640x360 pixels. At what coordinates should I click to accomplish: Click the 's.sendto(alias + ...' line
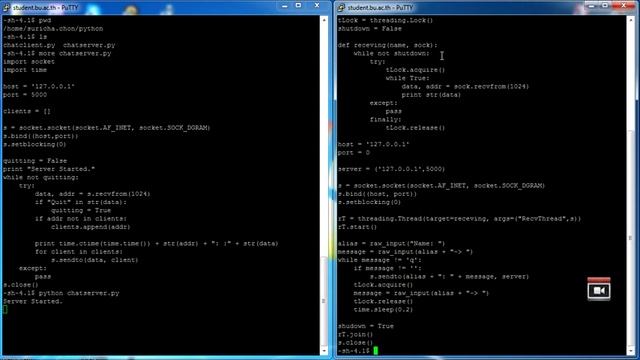coord(449,277)
